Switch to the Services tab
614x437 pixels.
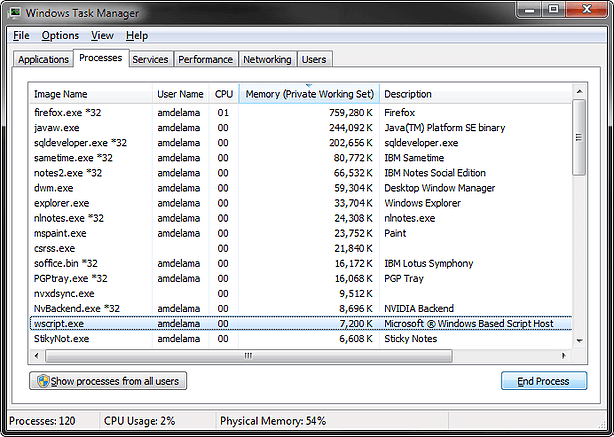150,59
